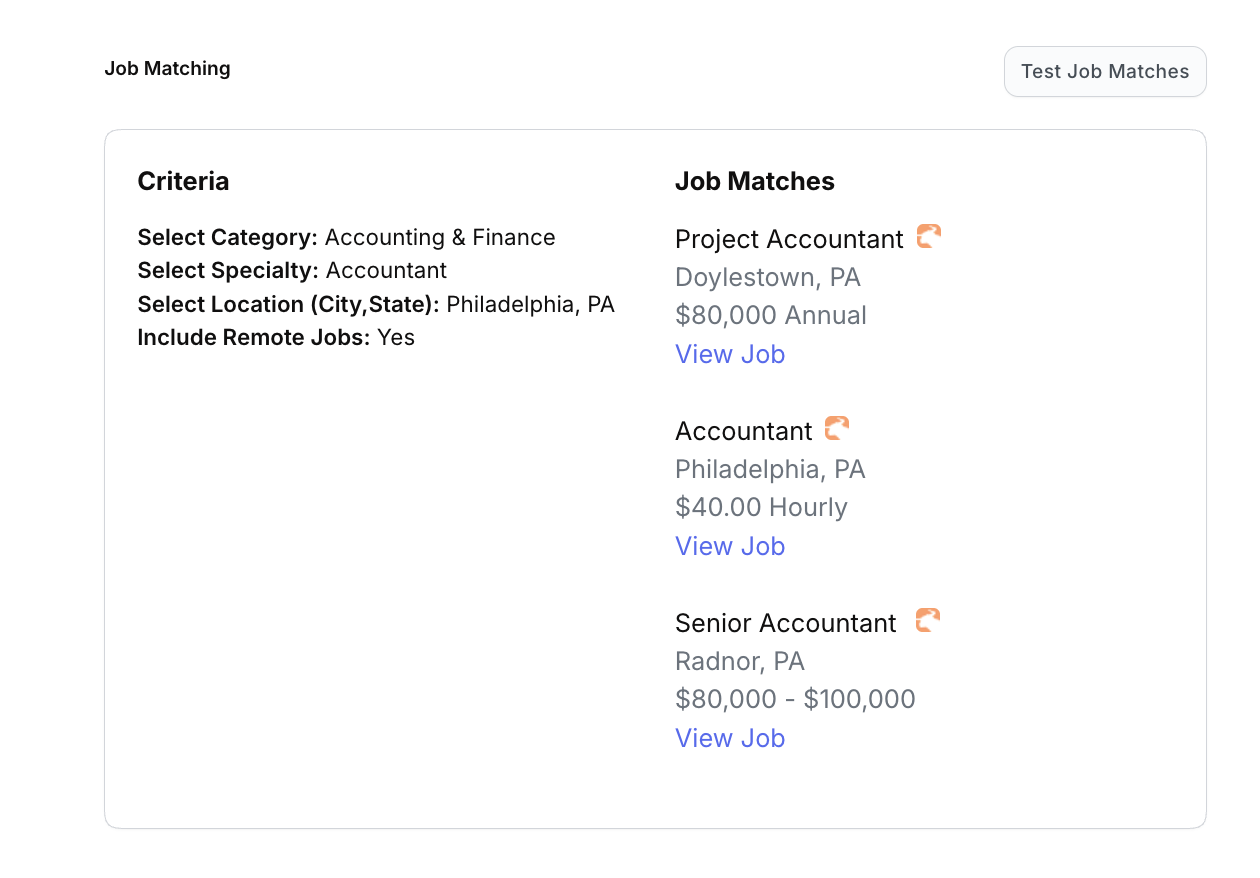Click the Test Job Matches button
1260x878 pixels.
(1105, 72)
